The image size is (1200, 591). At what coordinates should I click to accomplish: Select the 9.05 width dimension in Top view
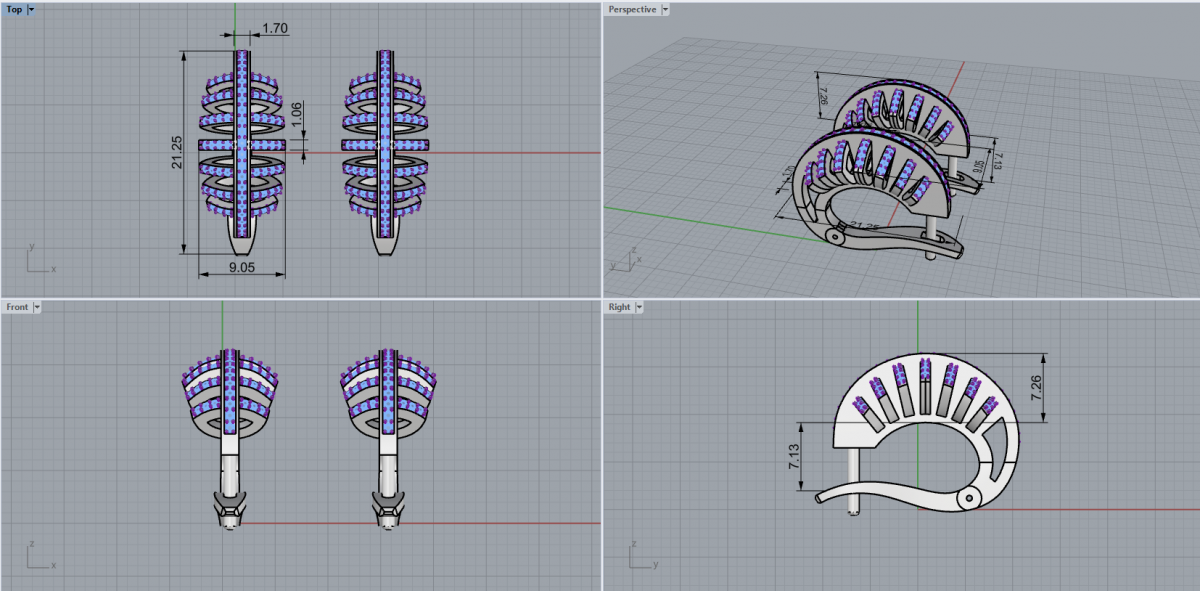[240, 268]
